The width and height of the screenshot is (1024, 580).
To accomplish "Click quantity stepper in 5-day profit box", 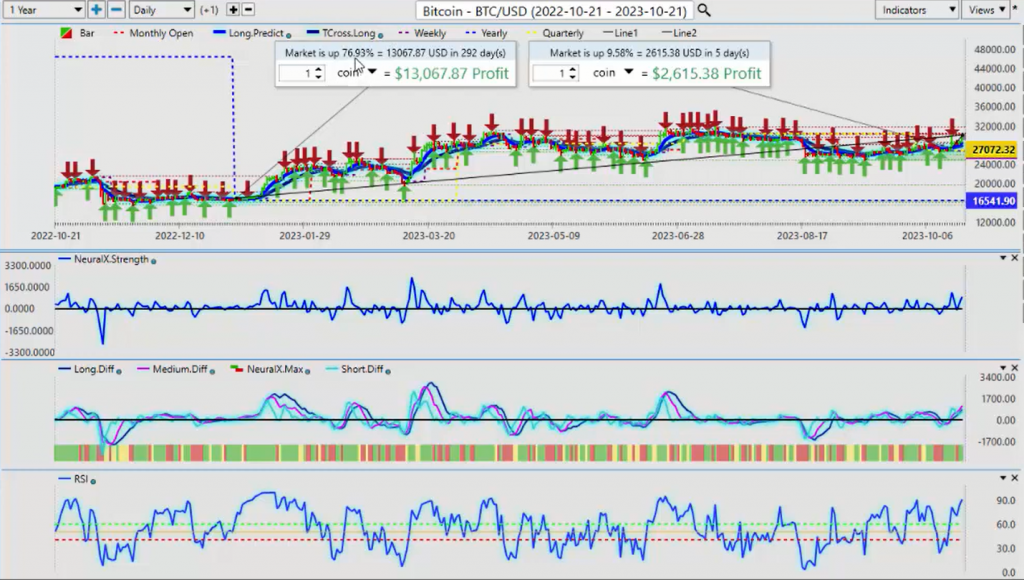I will tap(573, 73).
